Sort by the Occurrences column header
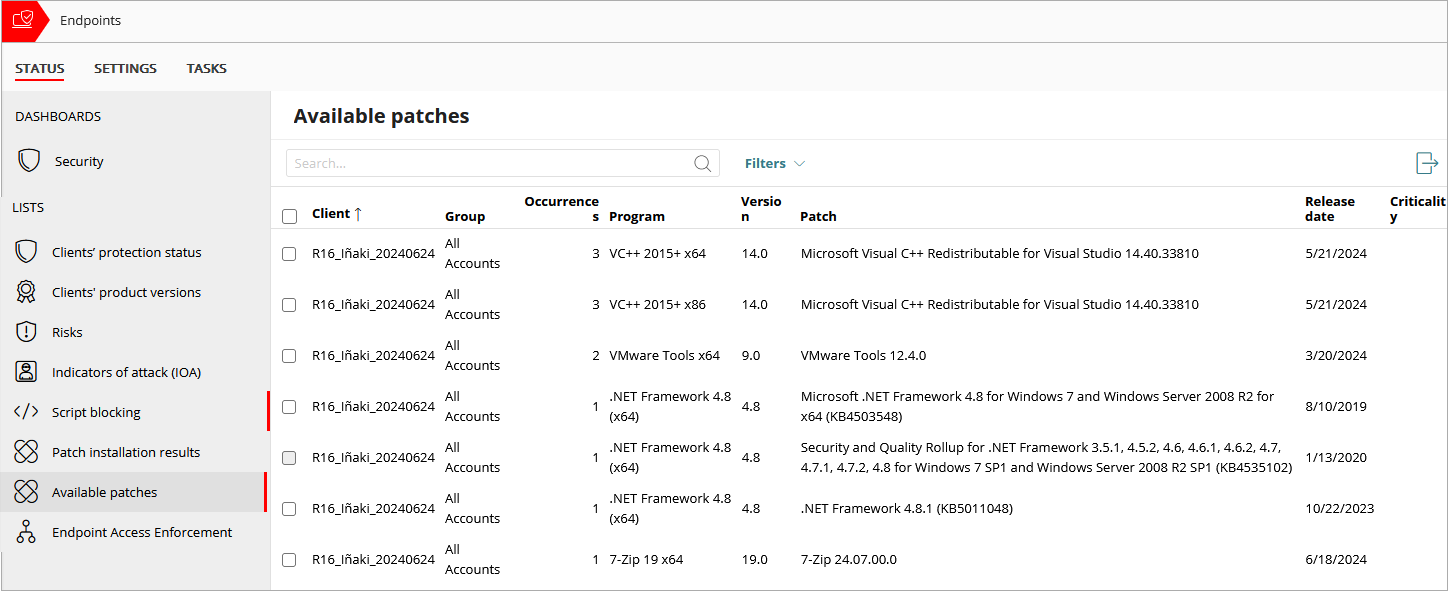This screenshot has width=1448, height=591. [562, 208]
